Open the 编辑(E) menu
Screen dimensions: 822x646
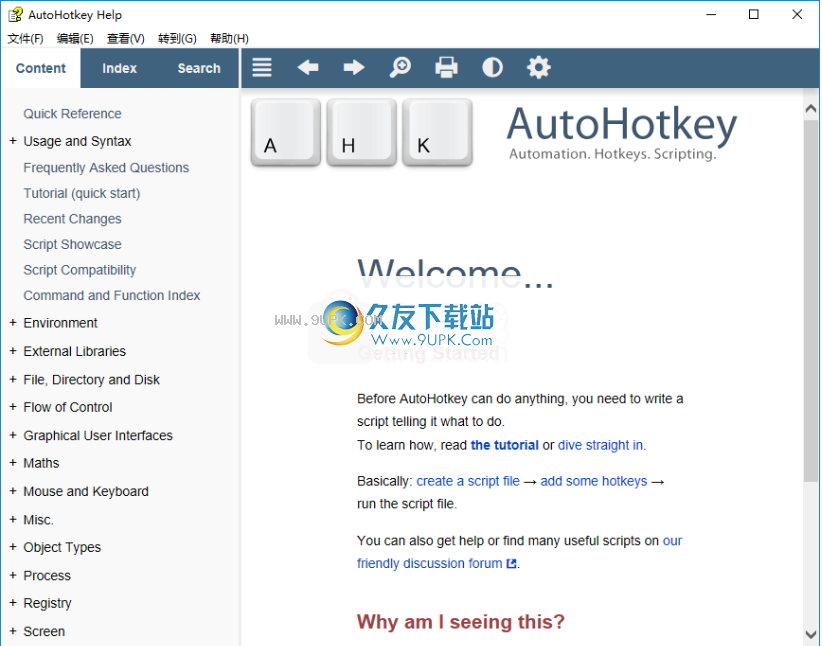coord(75,38)
